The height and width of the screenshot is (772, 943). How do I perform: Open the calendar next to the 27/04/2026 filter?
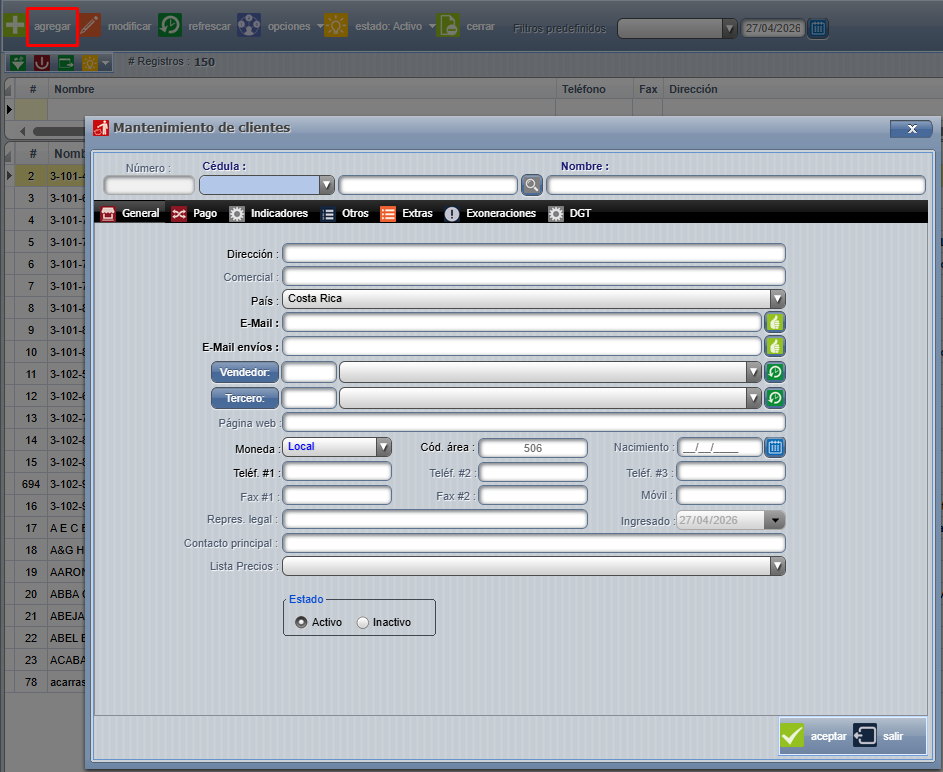pyautogui.click(x=818, y=28)
